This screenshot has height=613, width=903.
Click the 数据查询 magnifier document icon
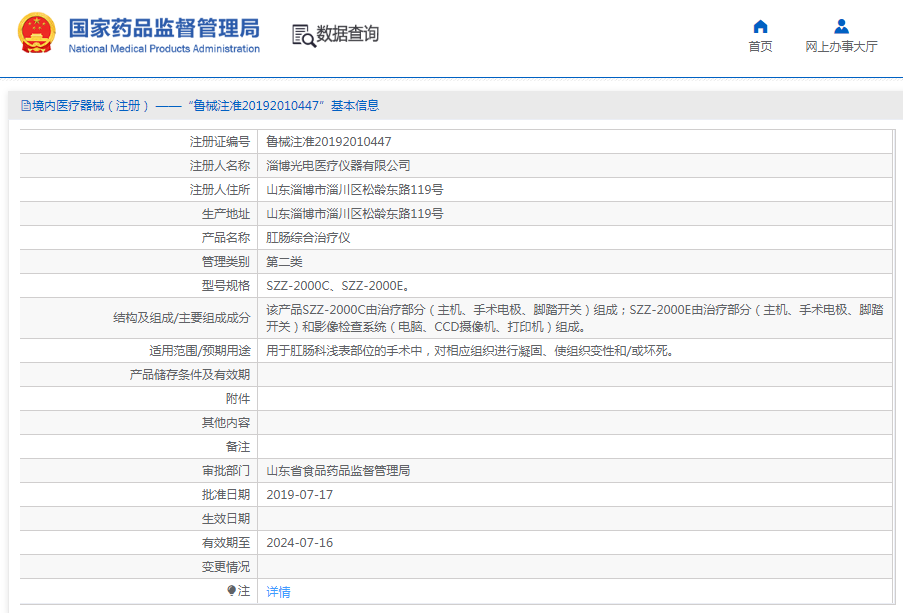[303, 35]
